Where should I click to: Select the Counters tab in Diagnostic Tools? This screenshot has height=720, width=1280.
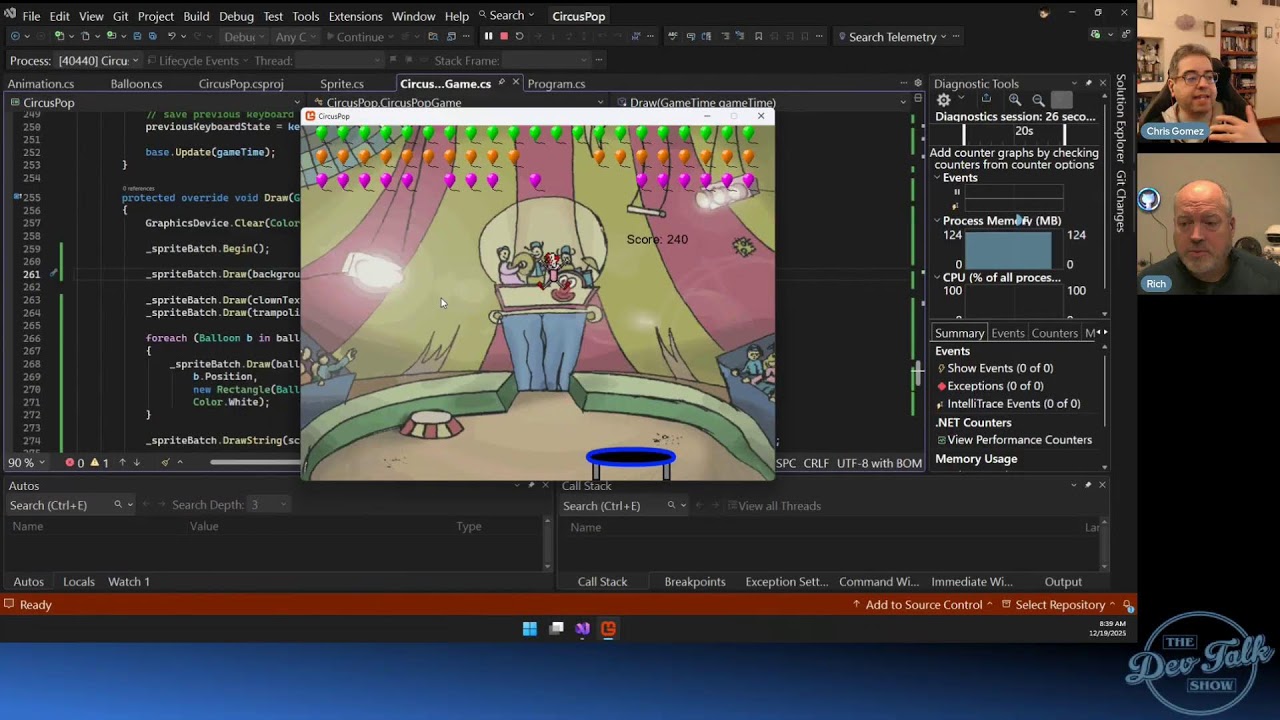(x=1055, y=333)
